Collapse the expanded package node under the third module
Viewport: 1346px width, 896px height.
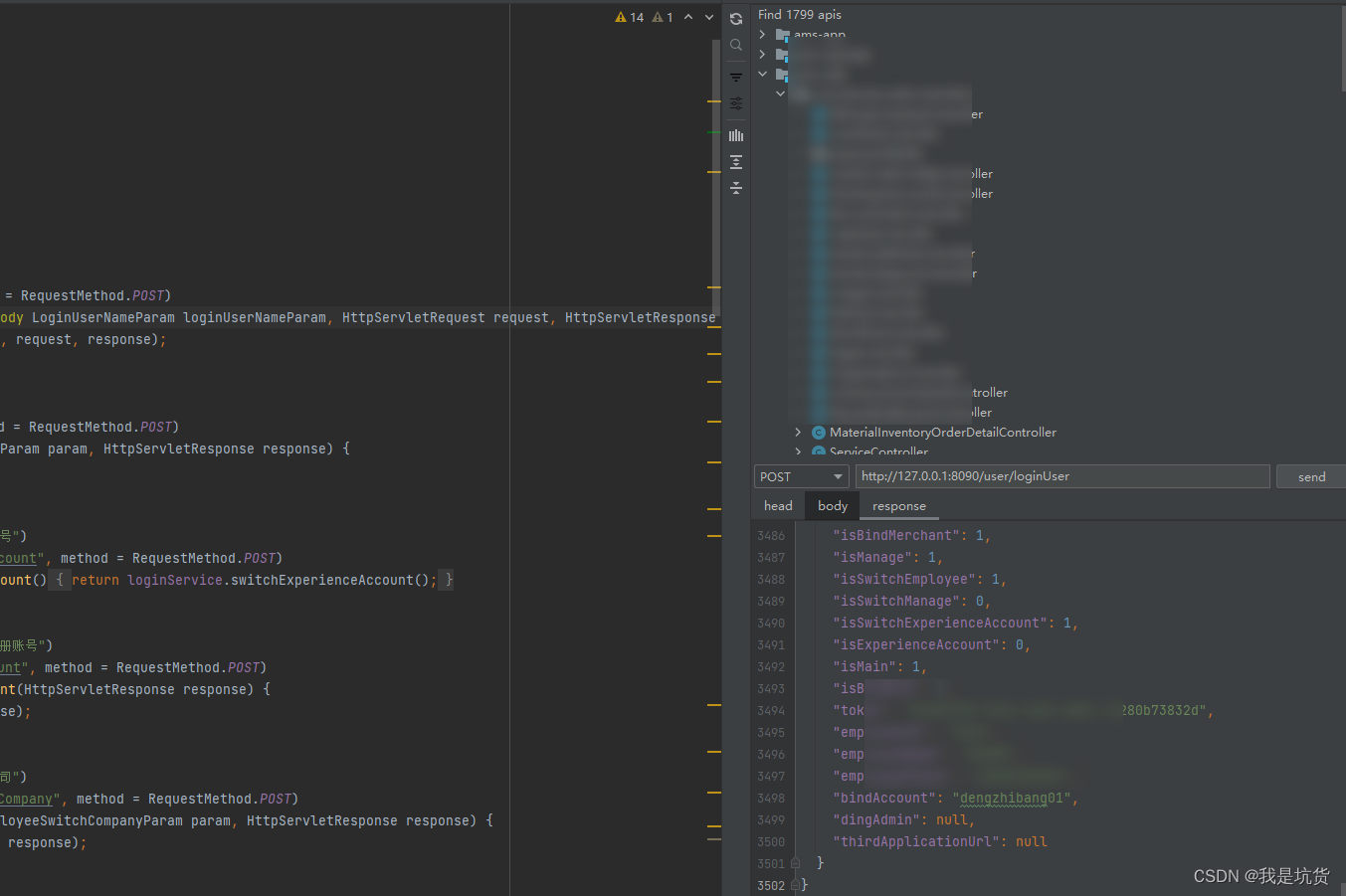tap(780, 93)
